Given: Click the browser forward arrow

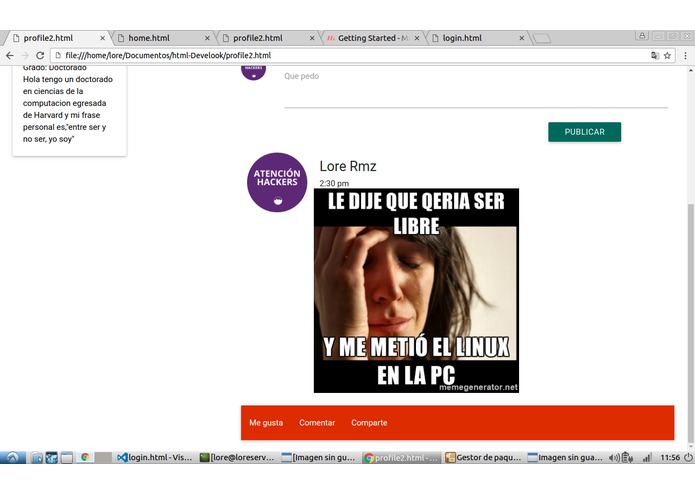Looking at the screenshot, I should point(25,55).
